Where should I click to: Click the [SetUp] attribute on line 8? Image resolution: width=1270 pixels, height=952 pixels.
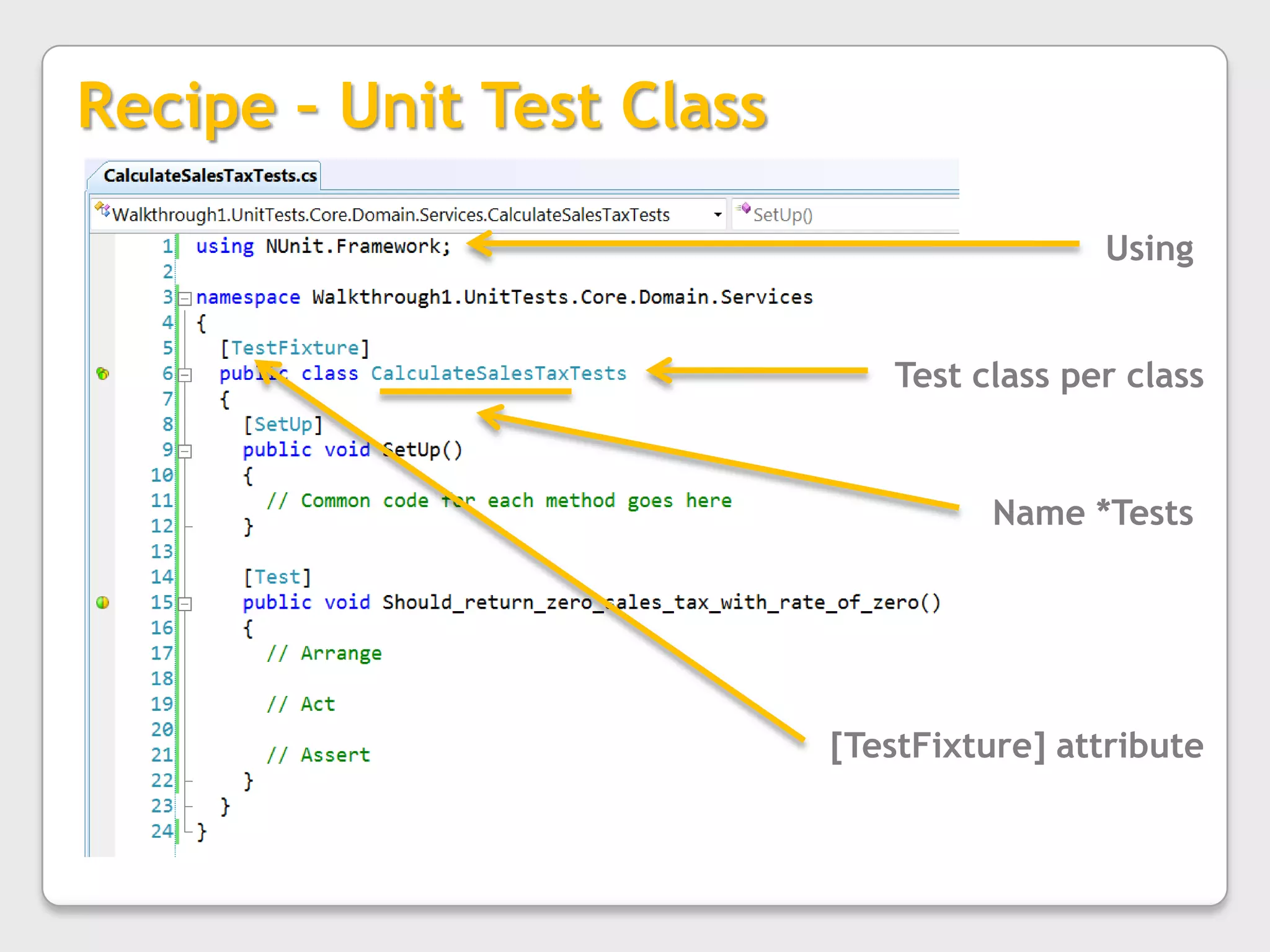[283, 425]
